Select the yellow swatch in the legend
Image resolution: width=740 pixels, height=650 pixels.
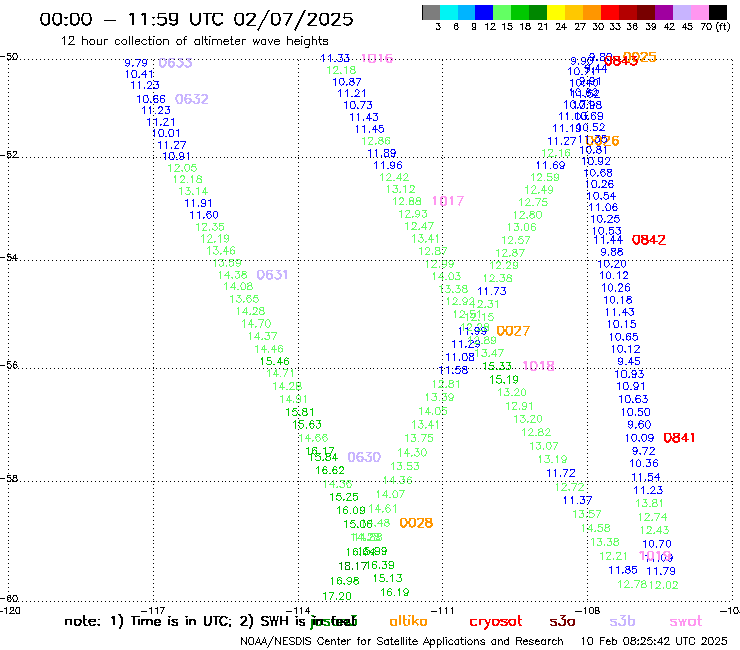[x=556, y=12]
